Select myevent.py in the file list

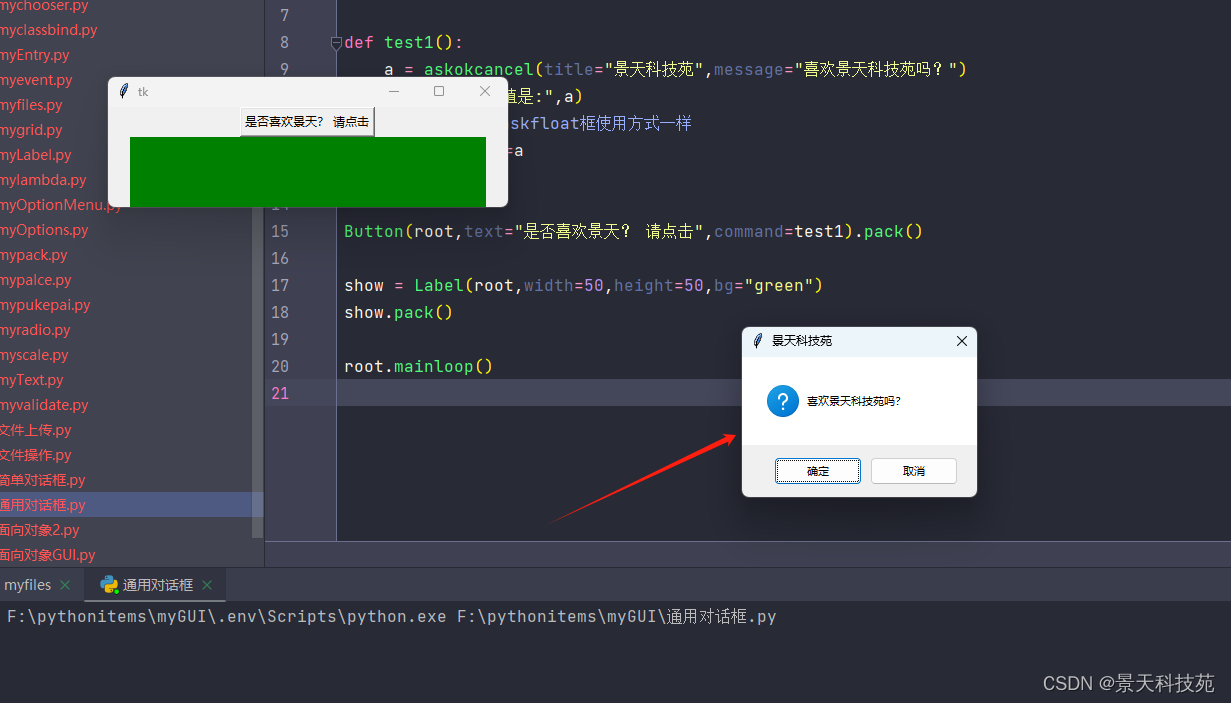point(36,80)
